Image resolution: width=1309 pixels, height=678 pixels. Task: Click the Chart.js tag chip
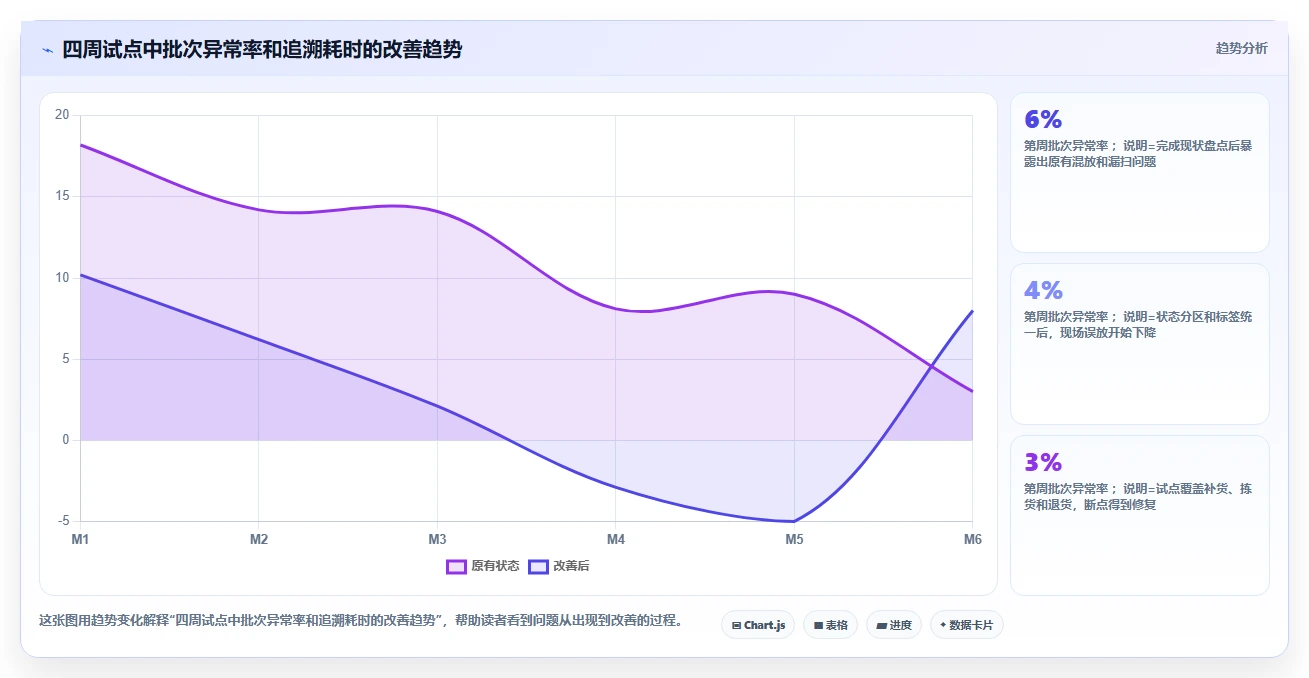pos(758,625)
